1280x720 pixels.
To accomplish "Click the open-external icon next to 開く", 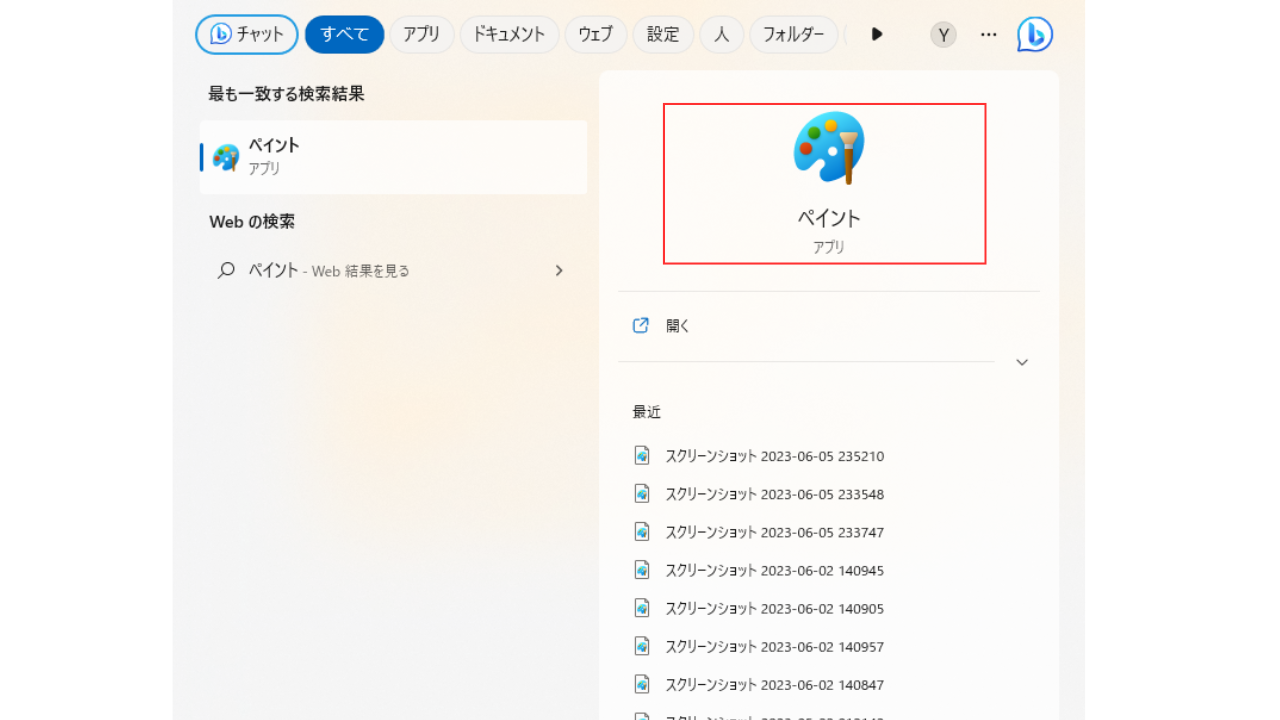I will tap(641, 325).
